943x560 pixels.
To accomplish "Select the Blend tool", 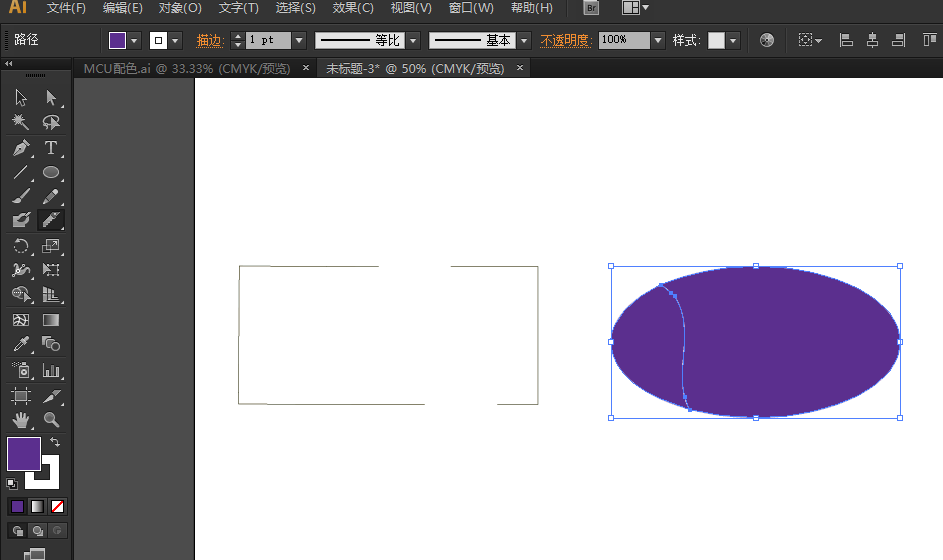I will 51,344.
